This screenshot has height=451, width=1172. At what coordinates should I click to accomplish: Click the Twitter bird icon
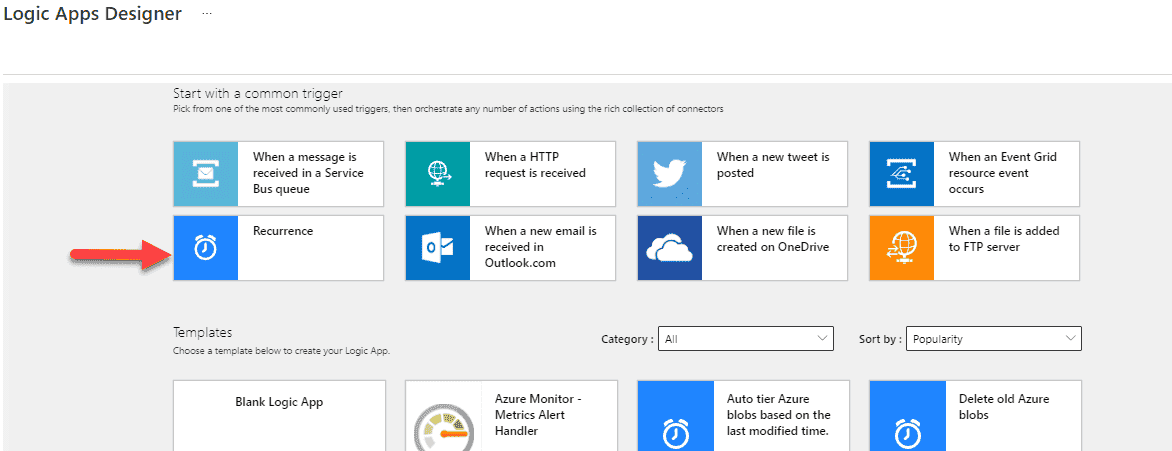point(670,174)
